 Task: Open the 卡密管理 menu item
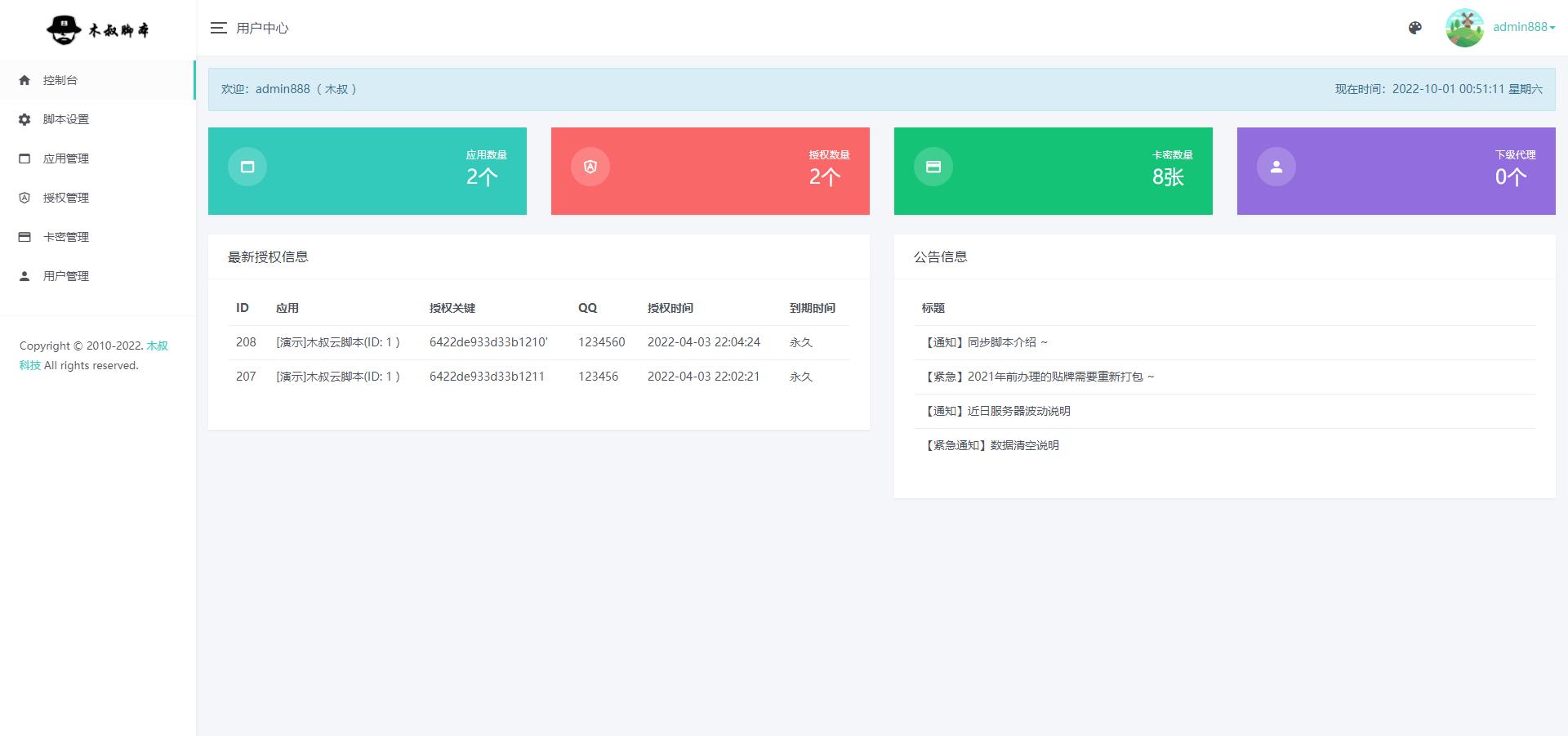66,237
